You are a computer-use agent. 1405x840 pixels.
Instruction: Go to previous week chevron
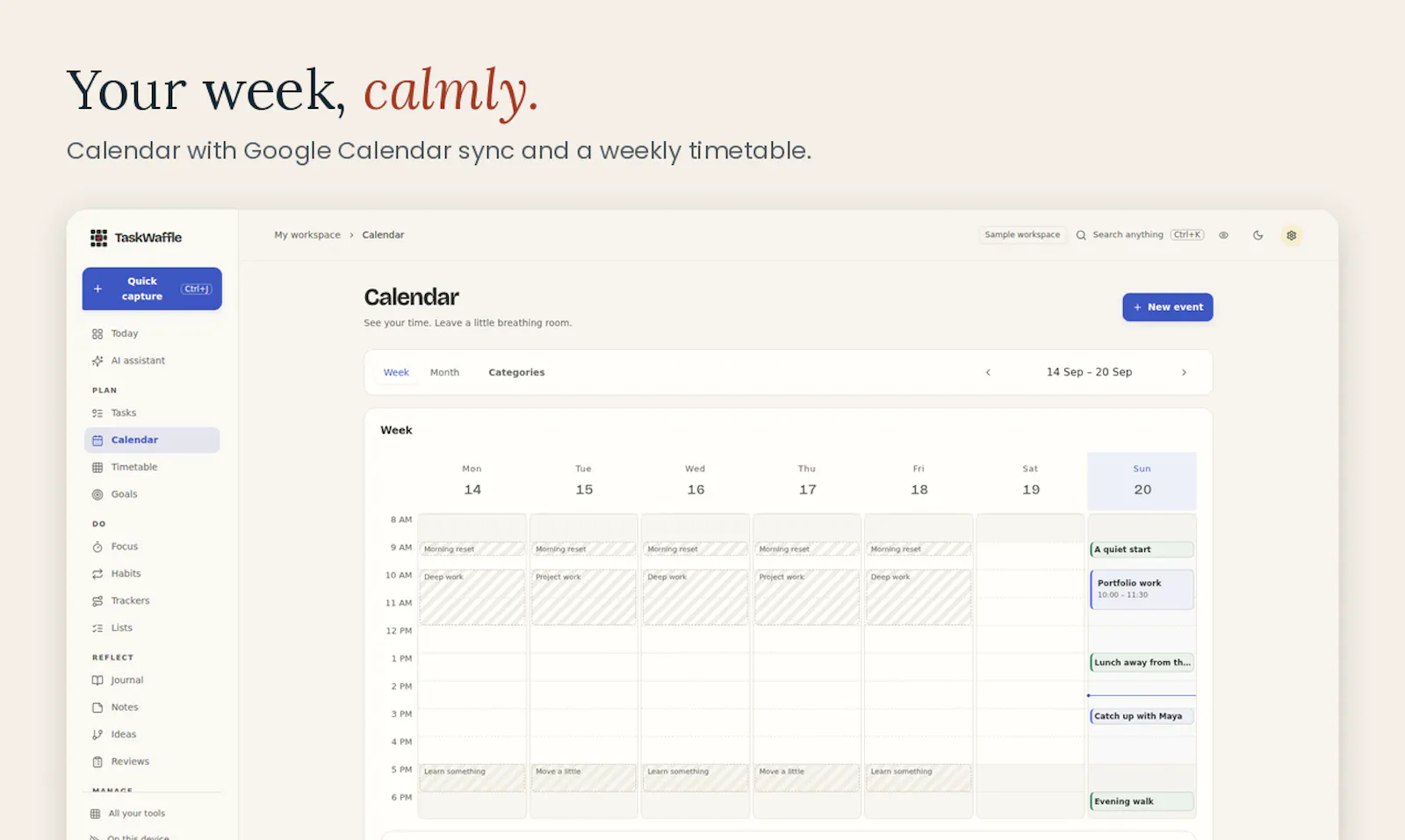coord(988,372)
